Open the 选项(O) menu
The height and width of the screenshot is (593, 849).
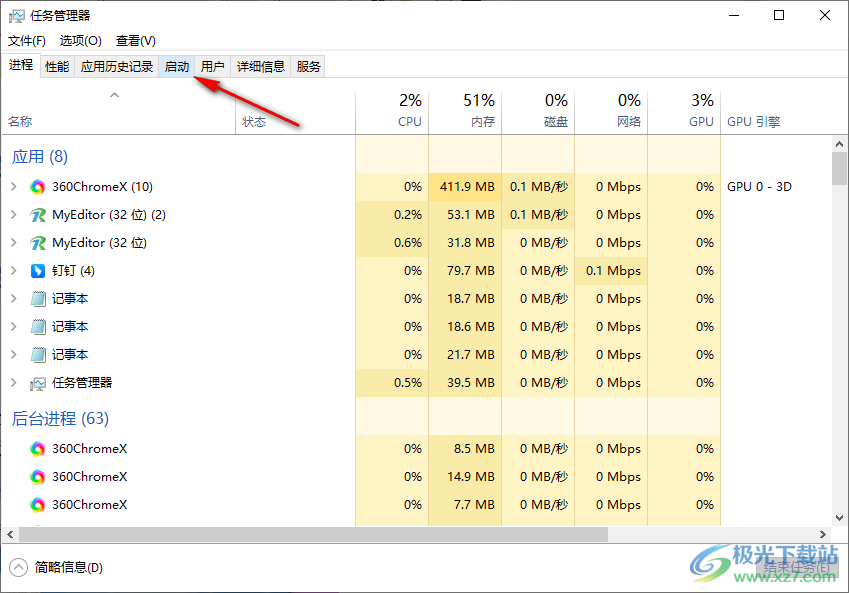81,41
